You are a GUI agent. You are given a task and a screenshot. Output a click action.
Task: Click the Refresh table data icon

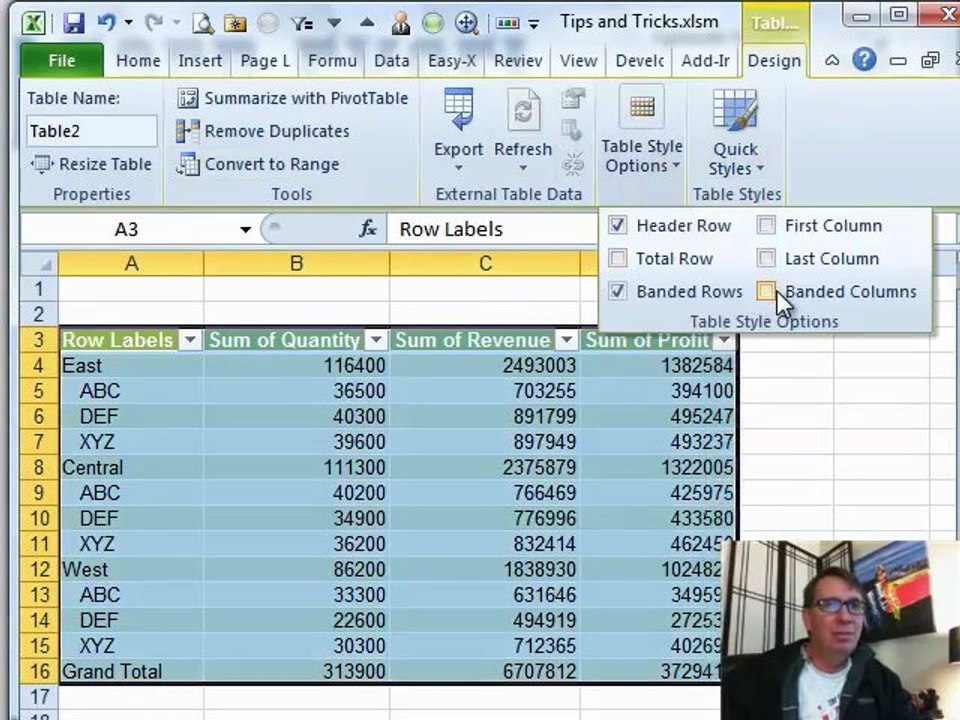click(x=523, y=110)
